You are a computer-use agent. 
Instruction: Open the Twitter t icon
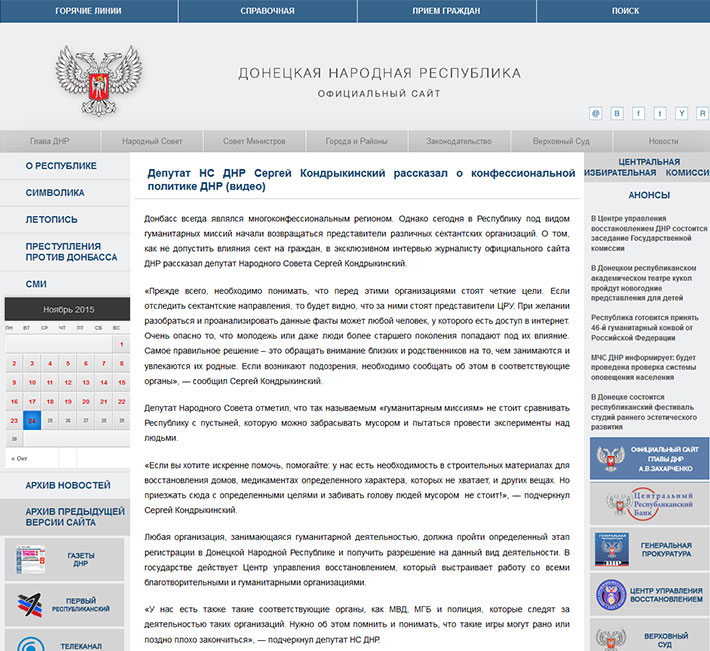(x=660, y=113)
